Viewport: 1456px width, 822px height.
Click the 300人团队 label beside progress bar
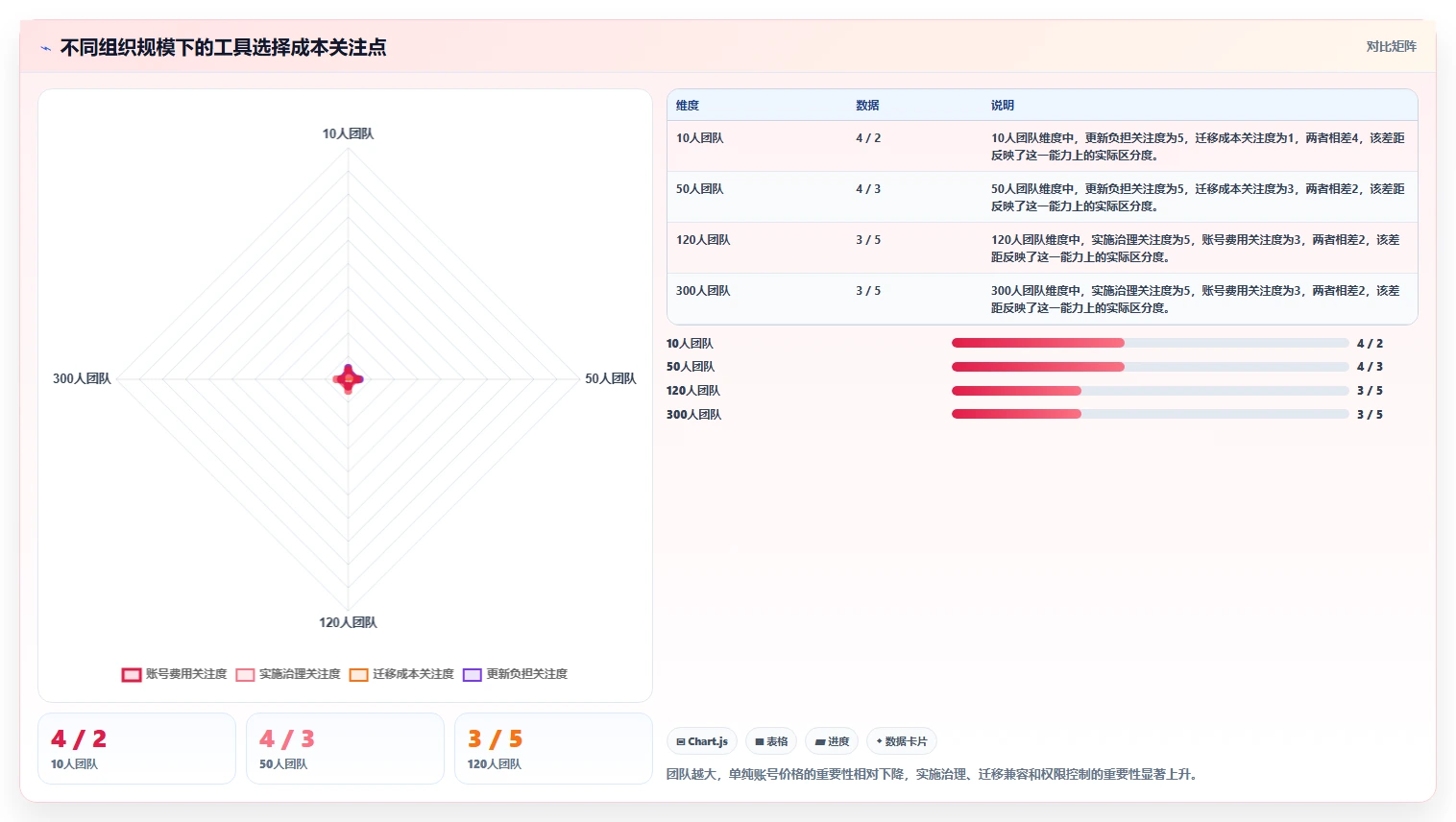click(693, 415)
